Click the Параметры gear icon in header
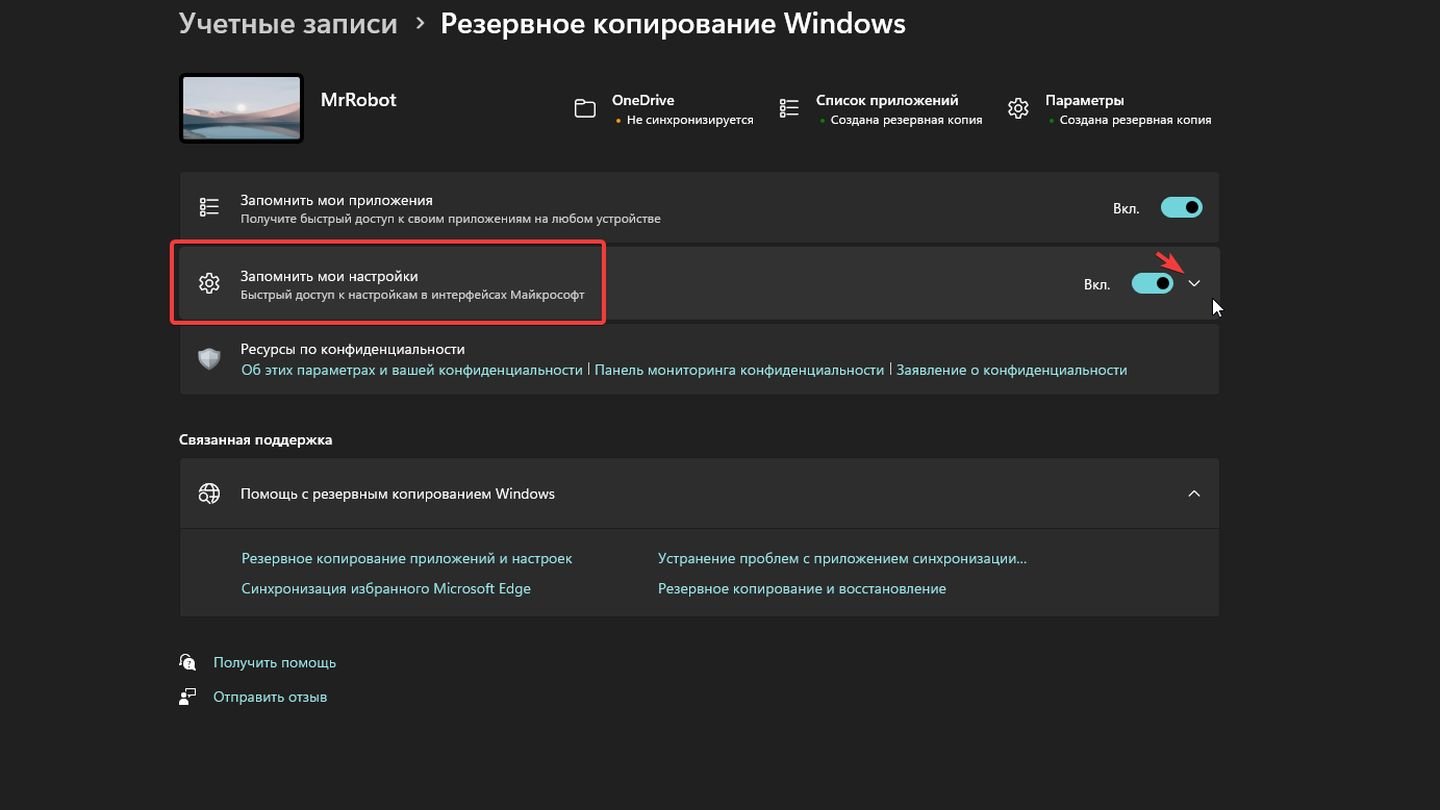Image resolution: width=1440 pixels, height=810 pixels. tap(1018, 108)
